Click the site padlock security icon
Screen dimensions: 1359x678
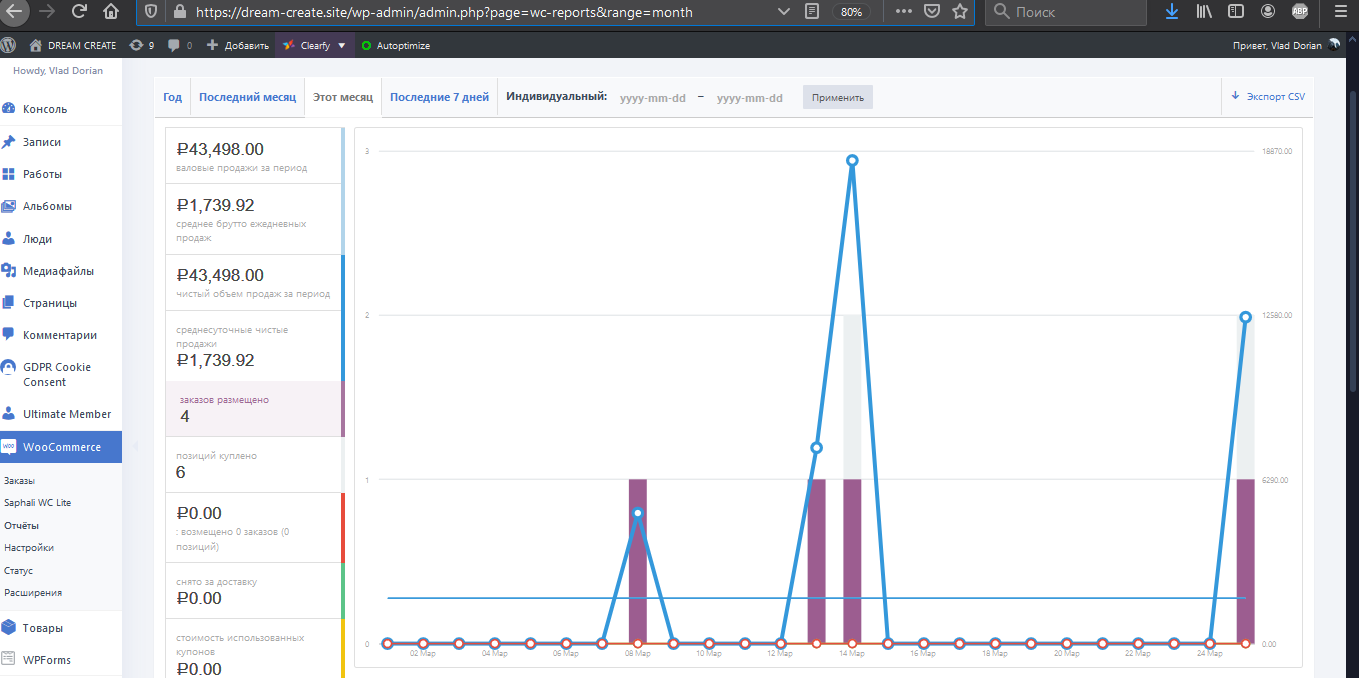point(179,12)
